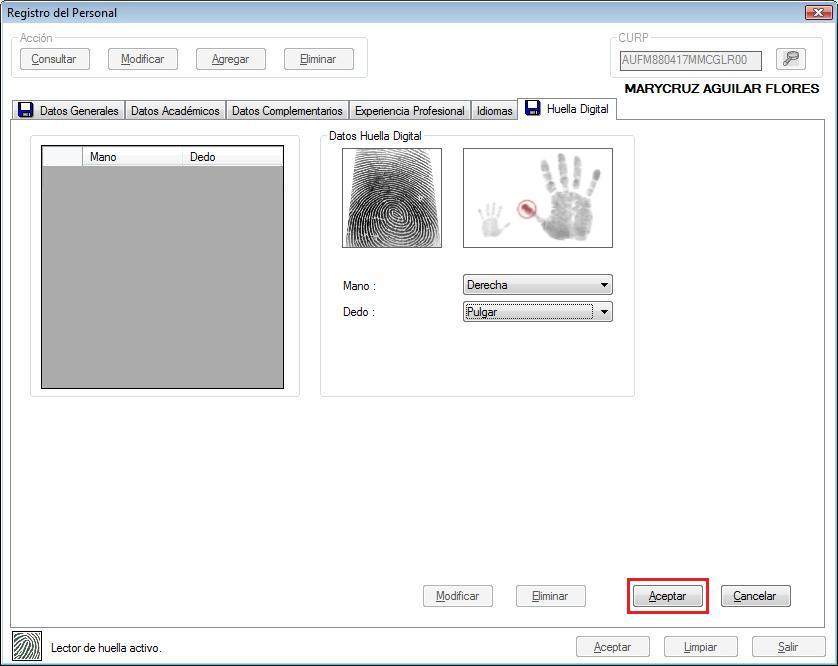Screen dimensions: 838x666
Task: Click the CURP search key icon
Action: click(790, 59)
